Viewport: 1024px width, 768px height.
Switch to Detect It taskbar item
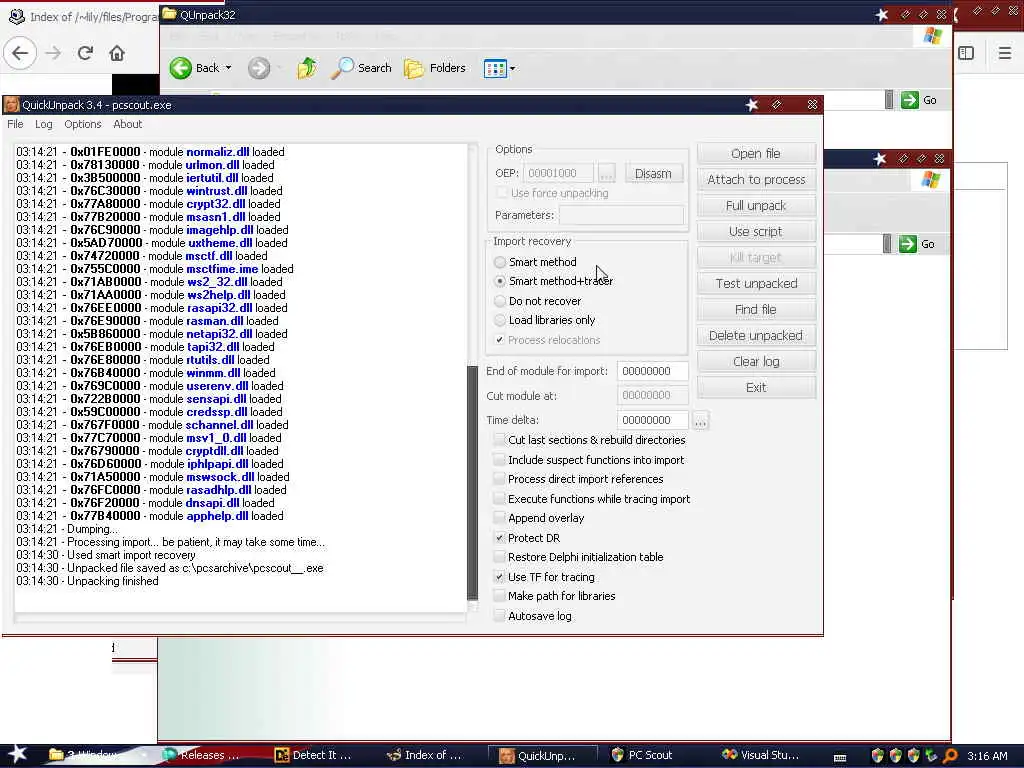[313, 755]
